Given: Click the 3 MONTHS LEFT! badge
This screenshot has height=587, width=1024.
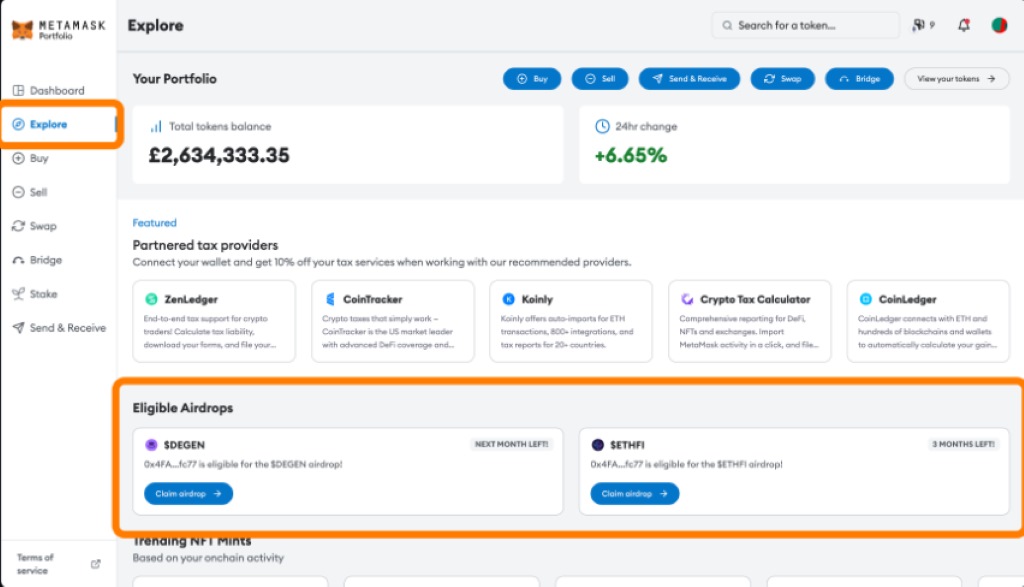Looking at the screenshot, I should pos(963,444).
